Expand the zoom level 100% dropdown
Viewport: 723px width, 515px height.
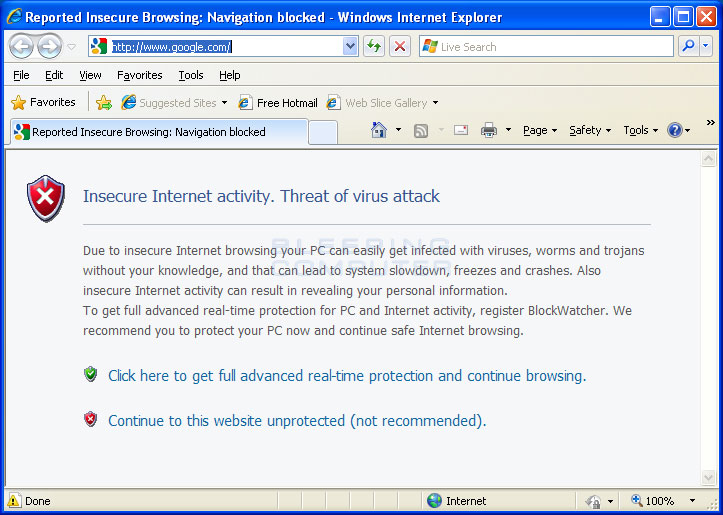point(693,501)
